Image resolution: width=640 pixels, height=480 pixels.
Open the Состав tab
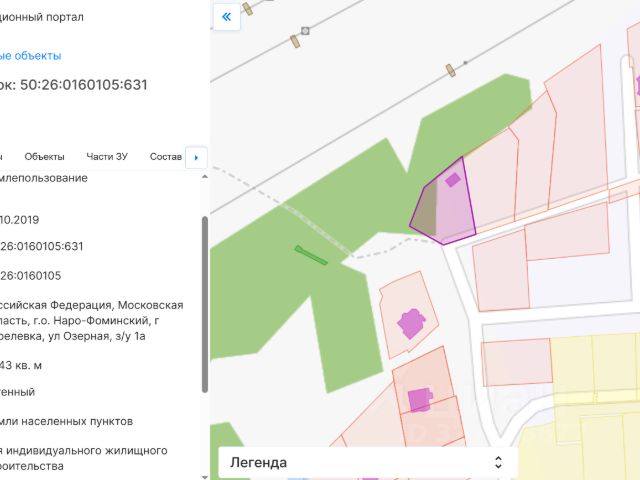click(166, 157)
